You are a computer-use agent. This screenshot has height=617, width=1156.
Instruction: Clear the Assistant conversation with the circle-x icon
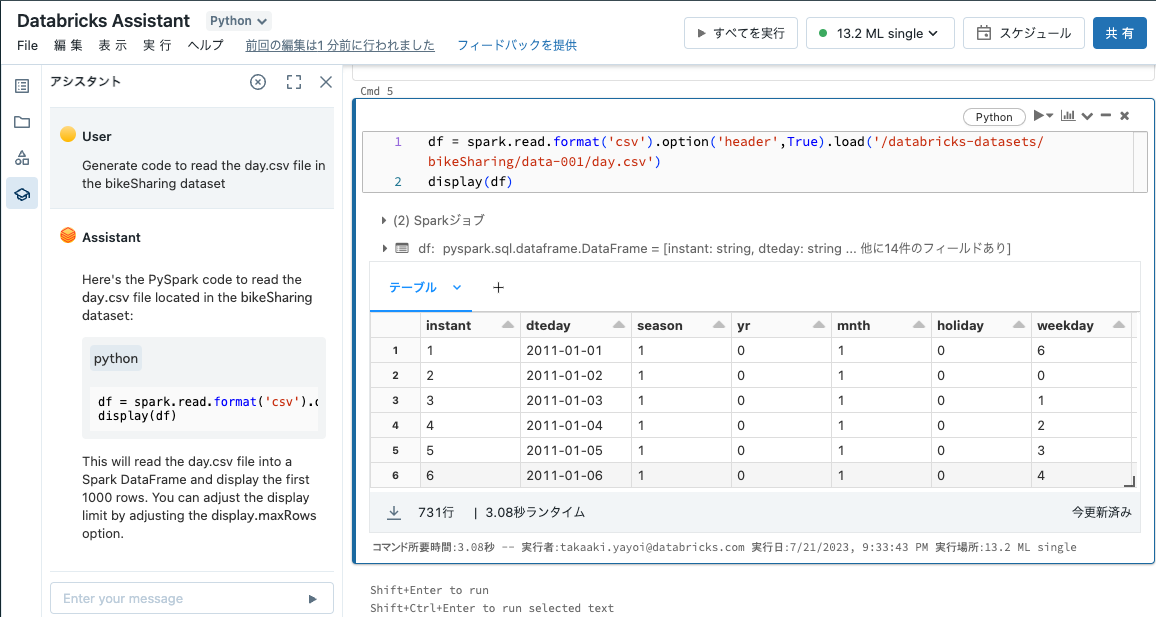(258, 81)
